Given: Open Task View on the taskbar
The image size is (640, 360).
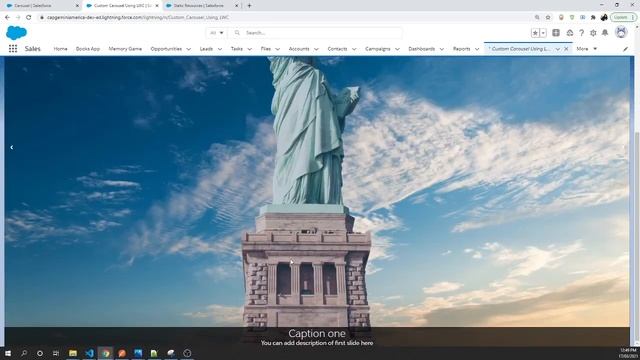Looking at the screenshot, I should click(x=56, y=353).
